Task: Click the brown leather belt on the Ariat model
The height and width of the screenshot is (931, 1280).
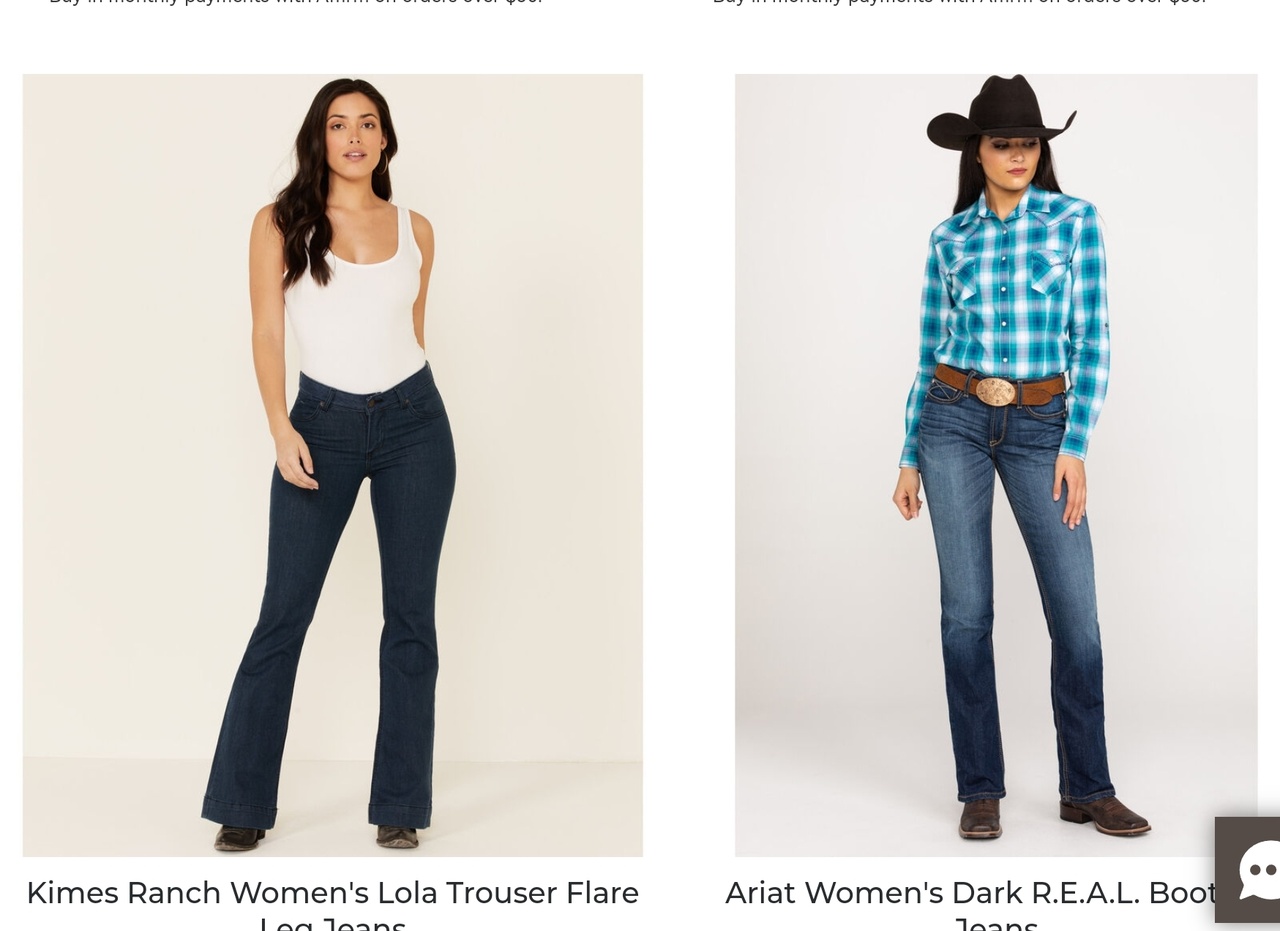Action: tap(1000, 387)
